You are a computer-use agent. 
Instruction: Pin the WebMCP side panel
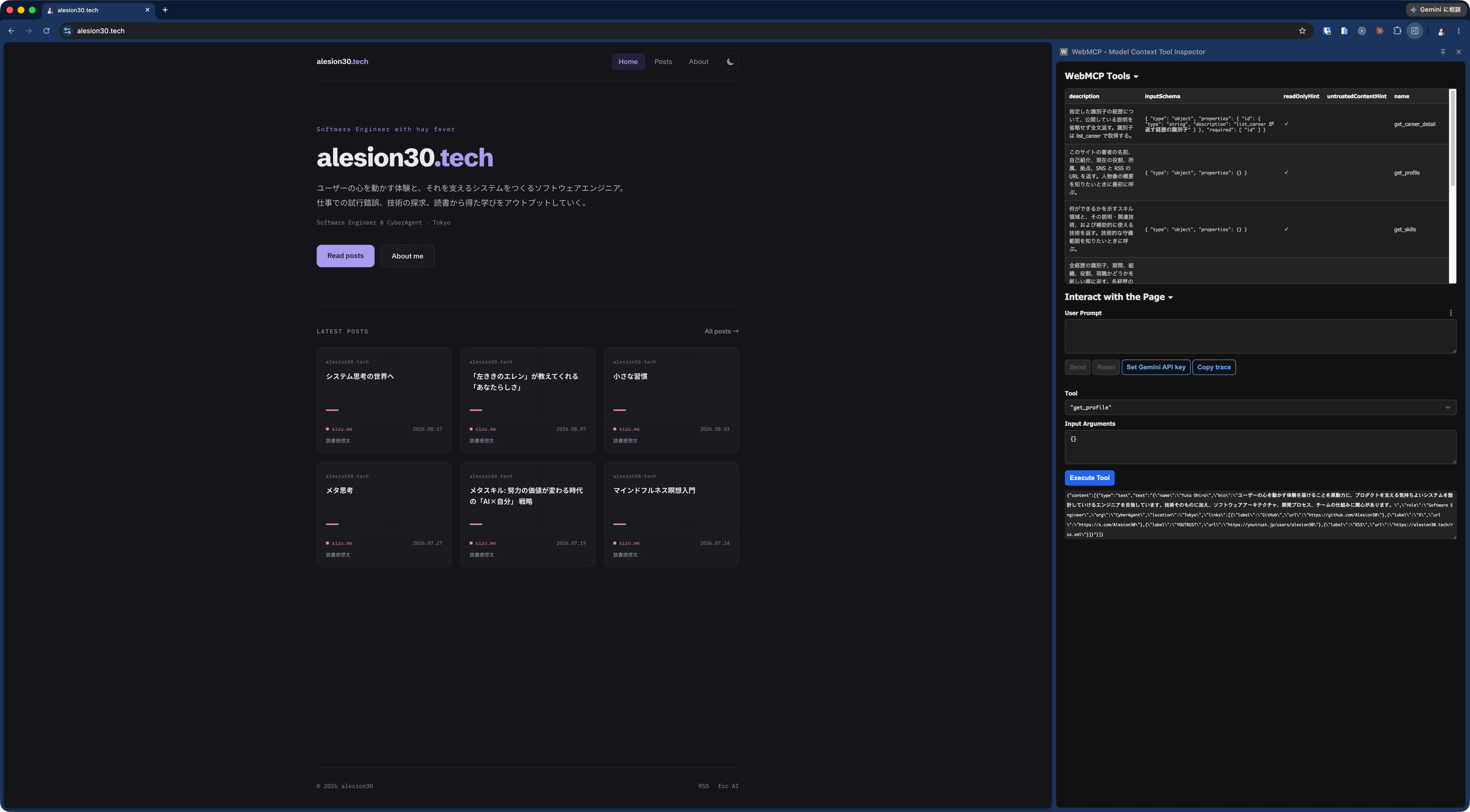coord(1443,52)
